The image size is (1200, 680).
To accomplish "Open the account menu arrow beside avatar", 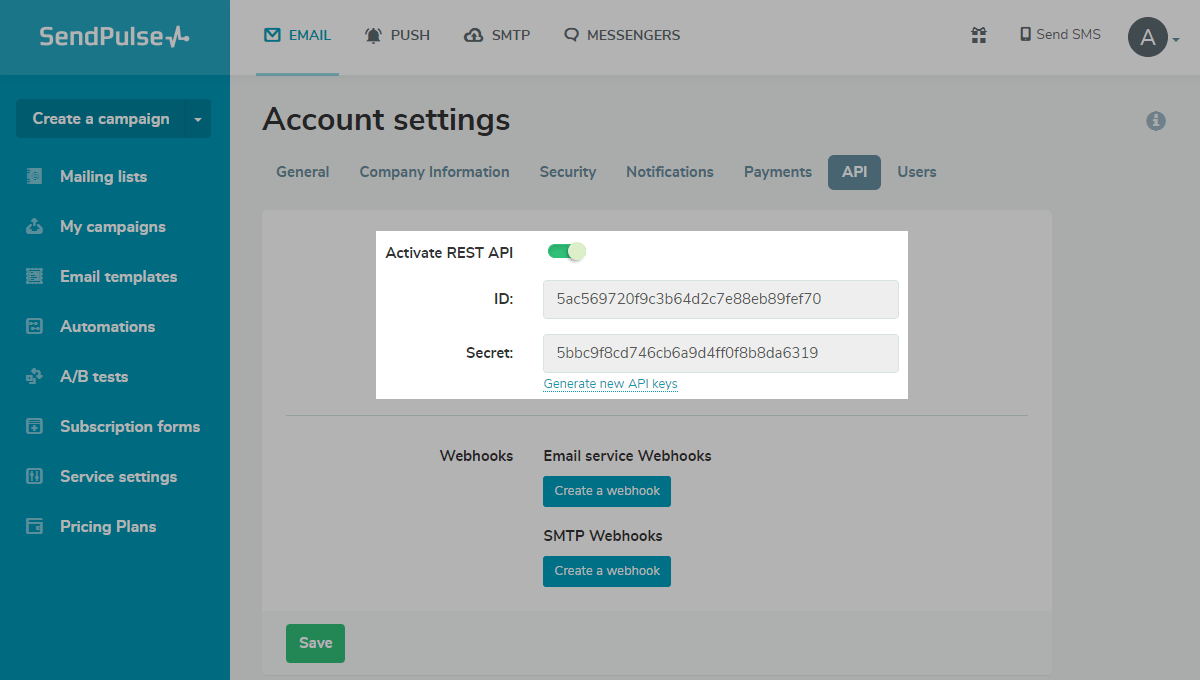I will coord(1176,40).
